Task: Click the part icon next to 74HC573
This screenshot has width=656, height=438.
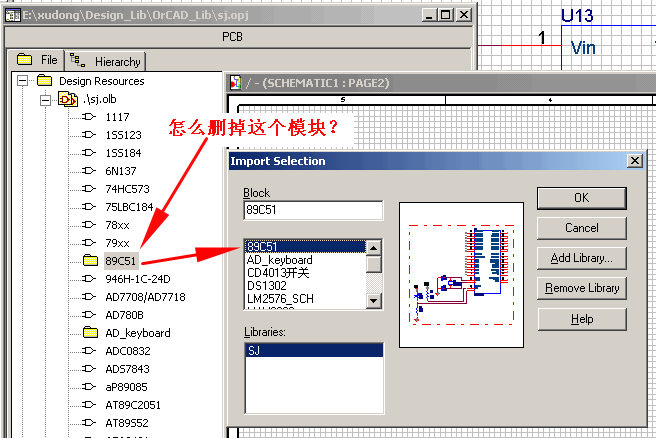Action: (x=89, y=189)
